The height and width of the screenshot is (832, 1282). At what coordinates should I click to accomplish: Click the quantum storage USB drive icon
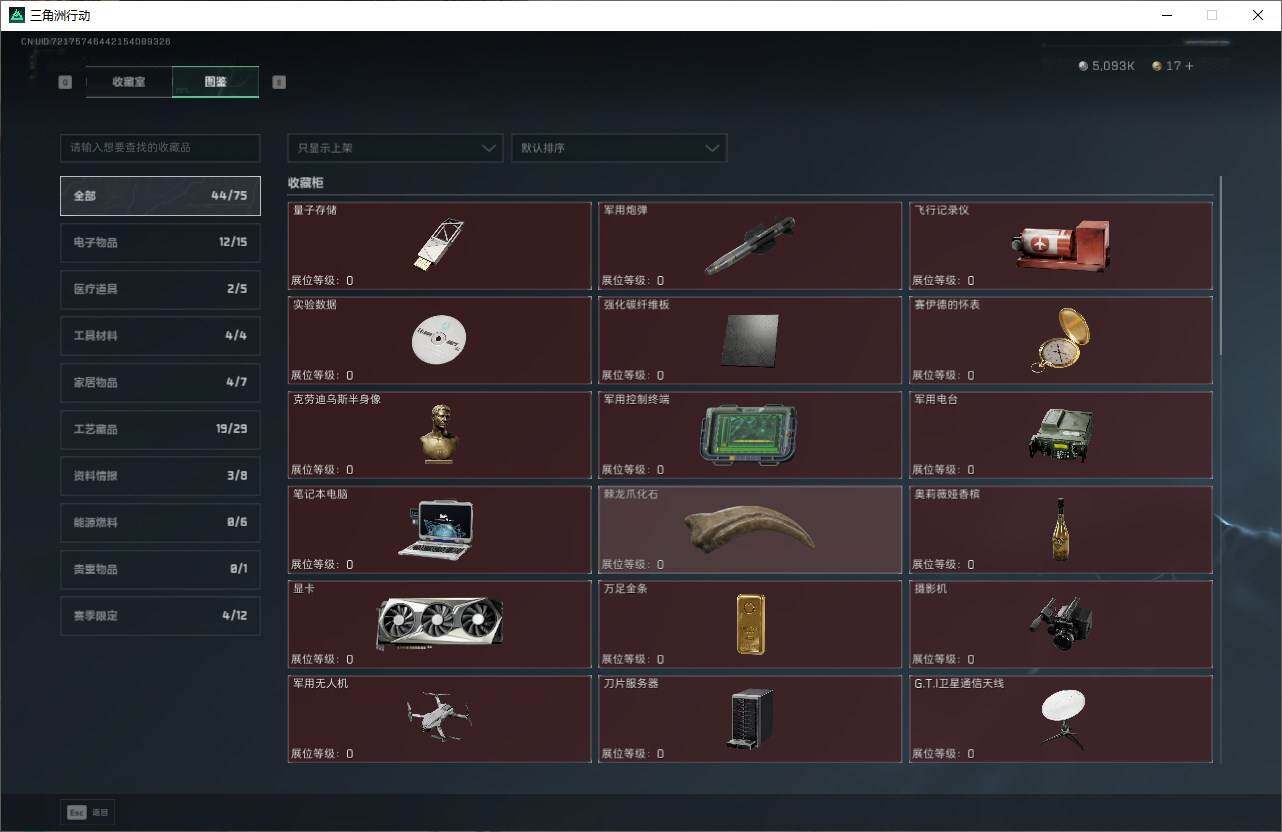[x=439, y=245]
